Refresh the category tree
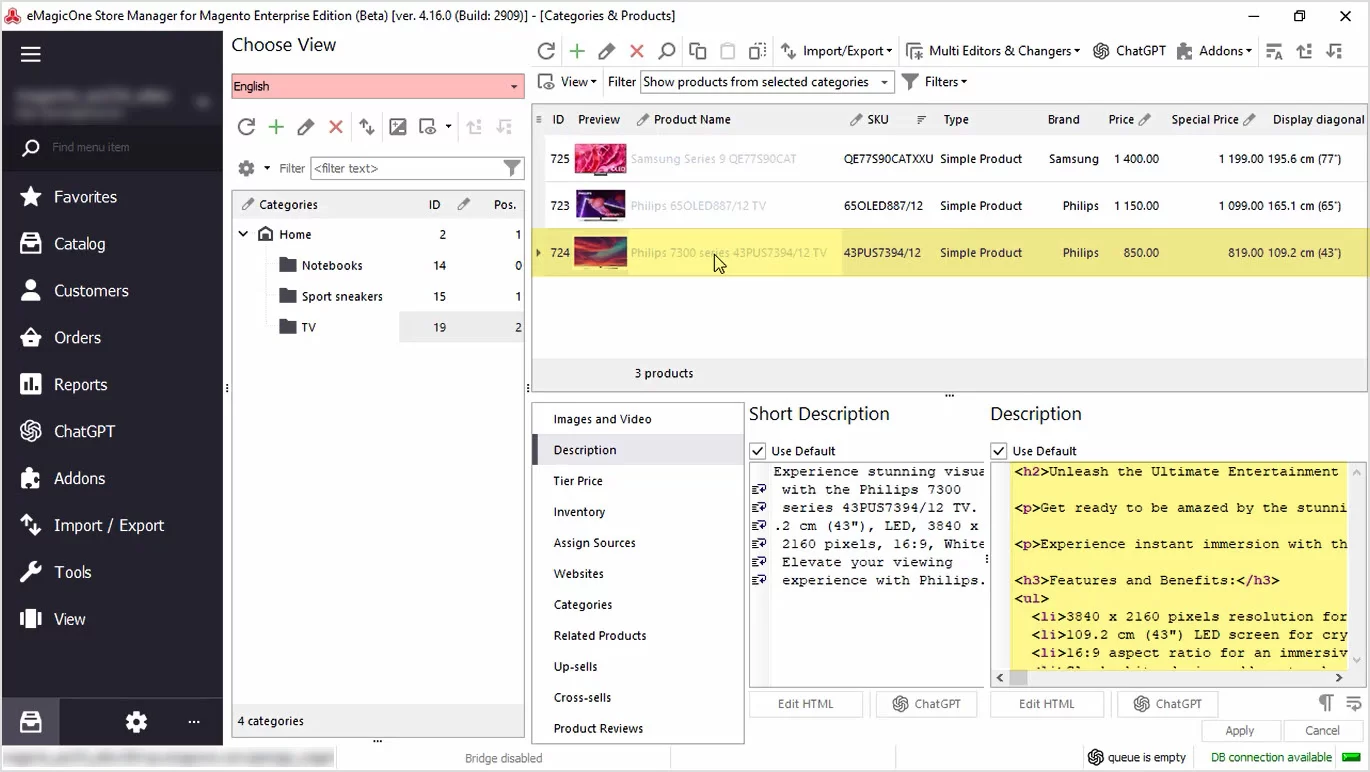Screen dimensions: 1370x772 click(246, 127)
